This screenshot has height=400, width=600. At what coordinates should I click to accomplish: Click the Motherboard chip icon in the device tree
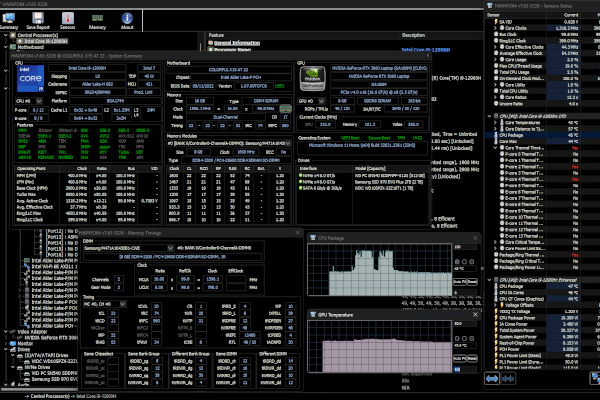(13, 47)
